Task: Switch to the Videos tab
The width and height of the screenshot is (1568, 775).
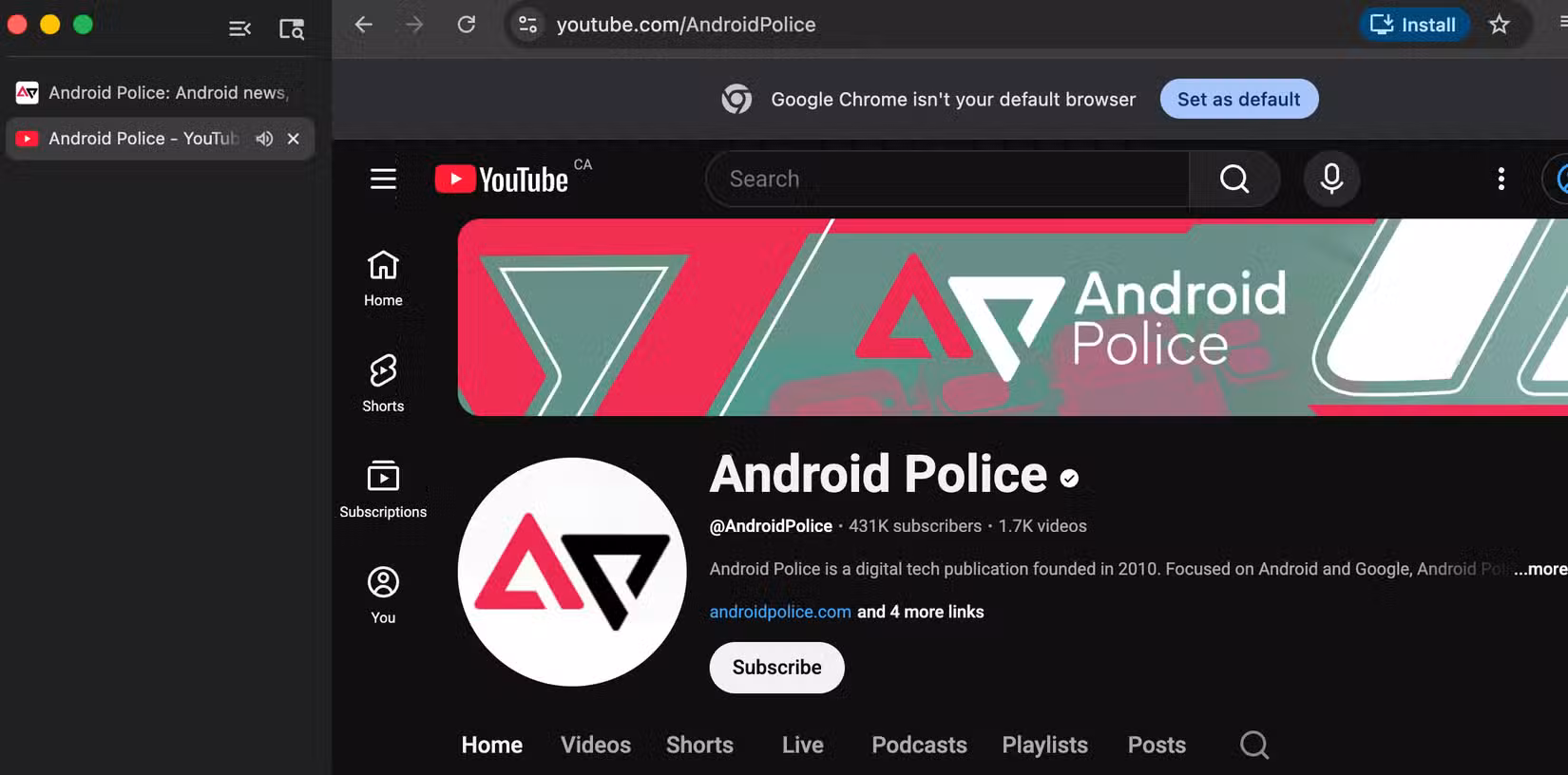Action: tap(595, 745)
